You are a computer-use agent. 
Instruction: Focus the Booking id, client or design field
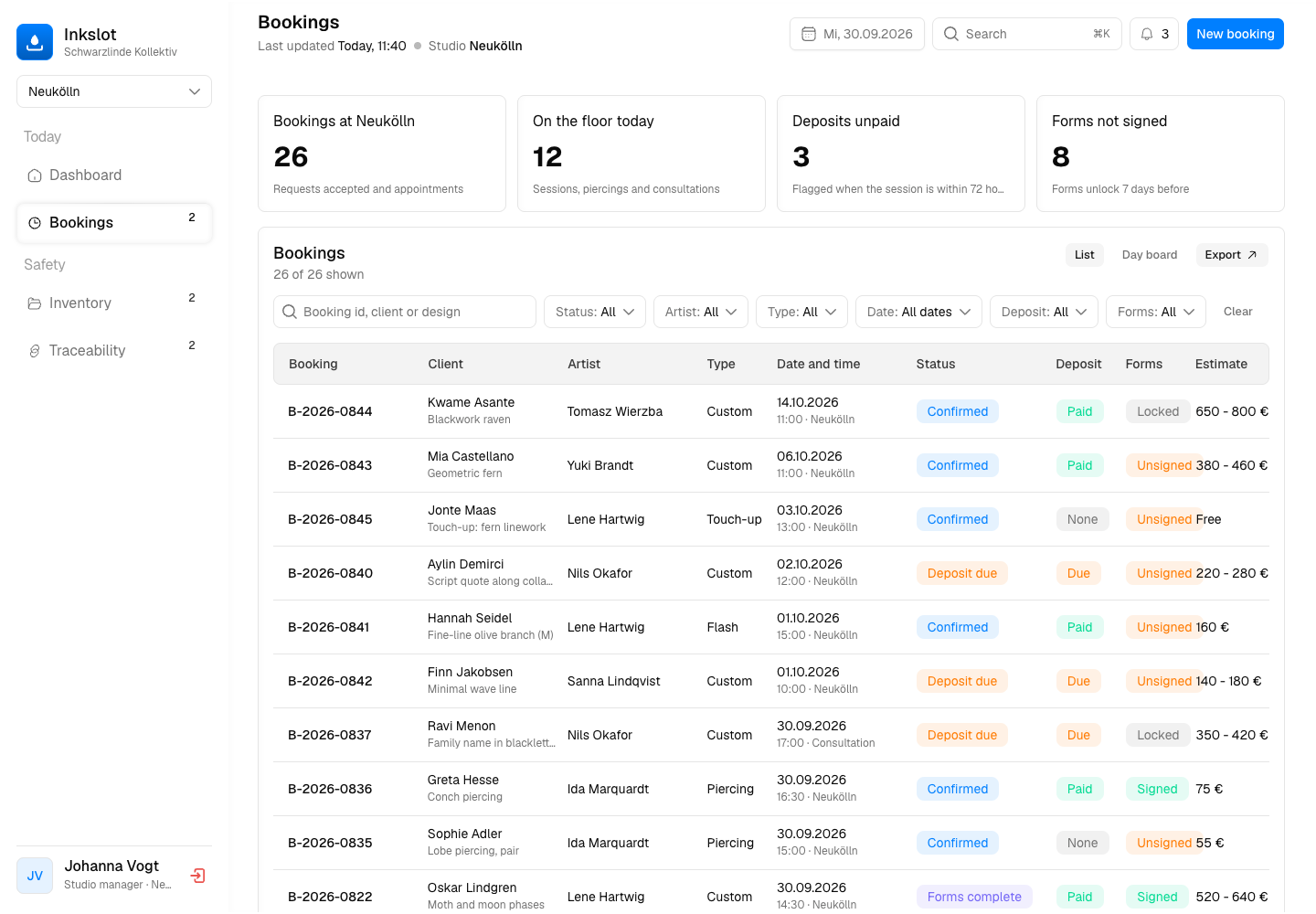click(x=405, y=312)
